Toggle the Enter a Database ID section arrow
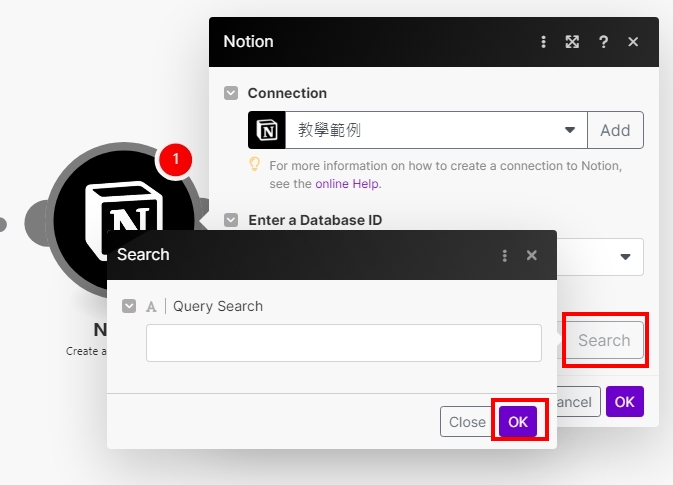Viewport: 673px width, 485px height. (231, 219)
